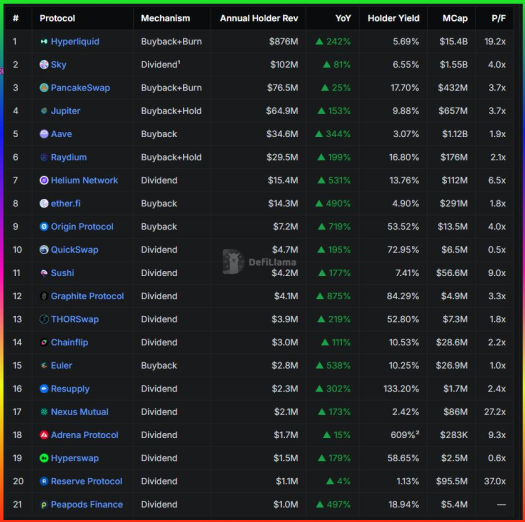
Task: Click the Chainflip logo icon
Action: 44,342
